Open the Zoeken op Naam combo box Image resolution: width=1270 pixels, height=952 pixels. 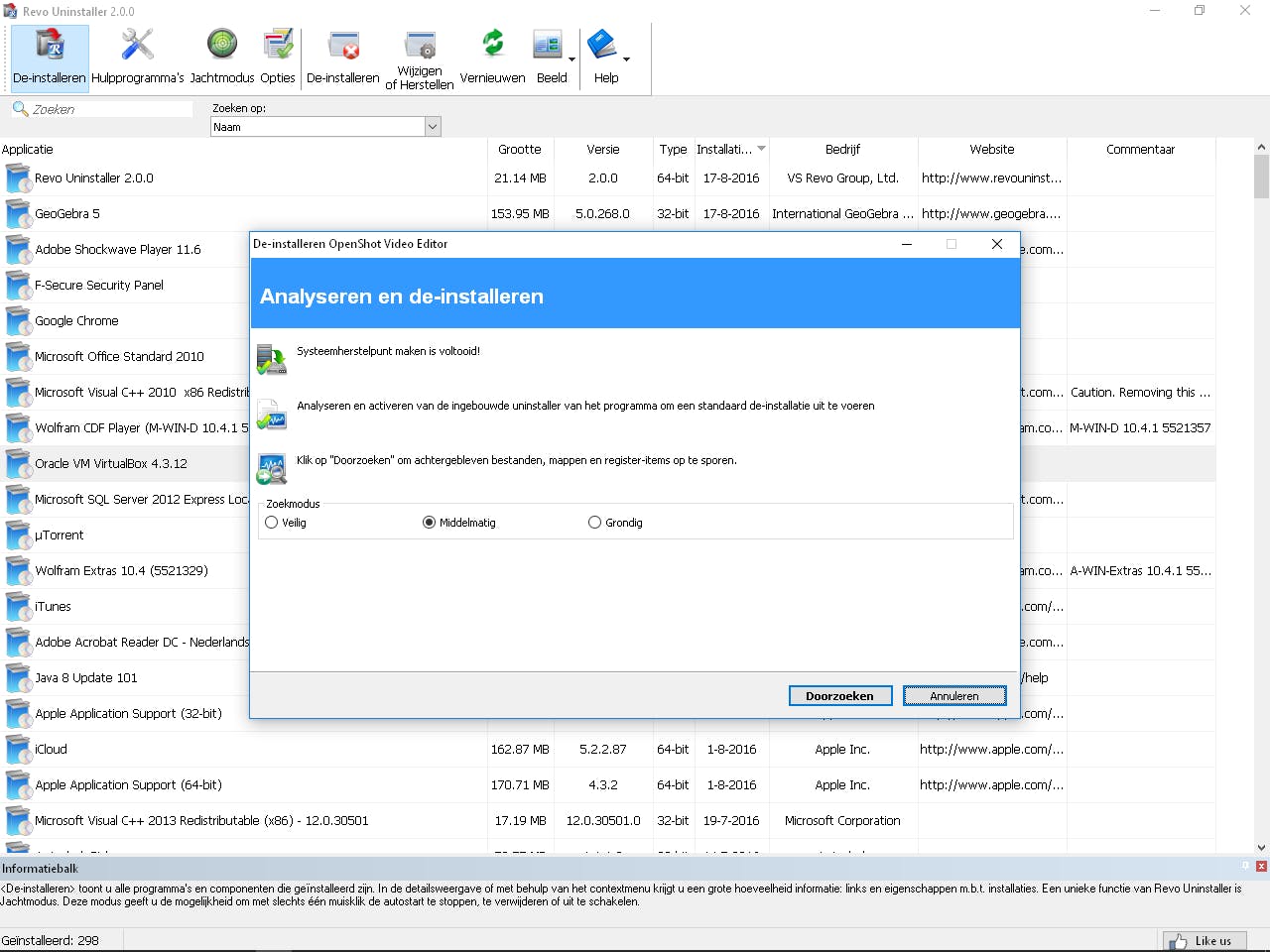tap(325, 127)
